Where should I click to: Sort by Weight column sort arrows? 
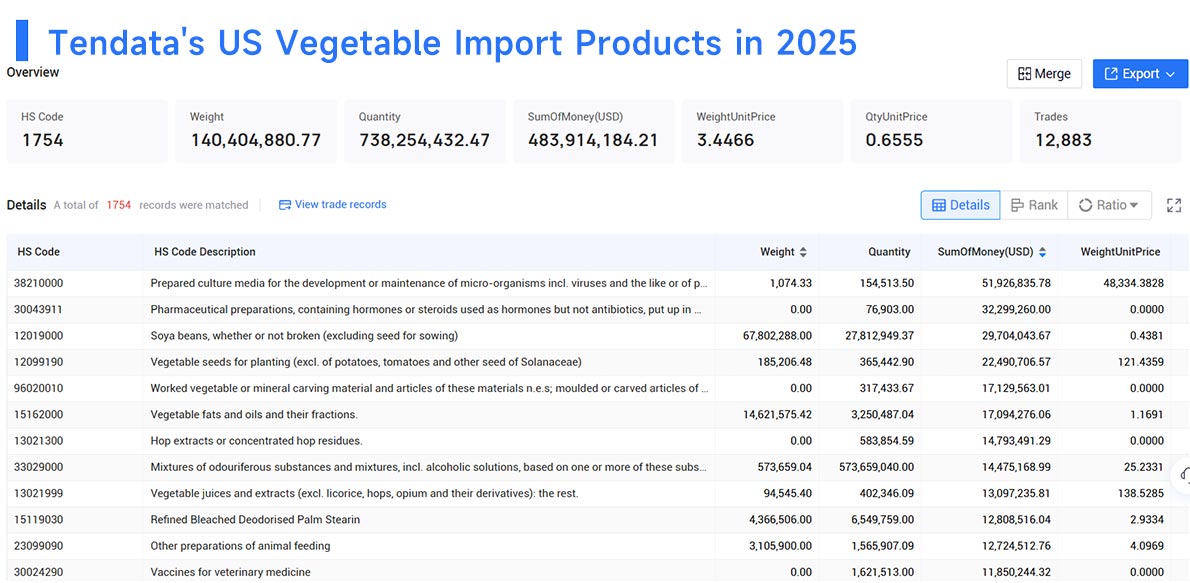click(x=803, y=252)
